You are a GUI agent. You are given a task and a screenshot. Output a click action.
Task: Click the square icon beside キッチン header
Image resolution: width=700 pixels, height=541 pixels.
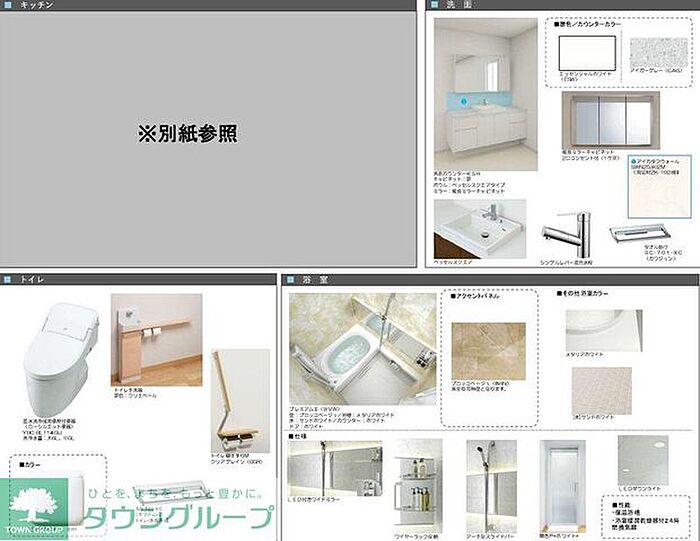pos(7,6)
